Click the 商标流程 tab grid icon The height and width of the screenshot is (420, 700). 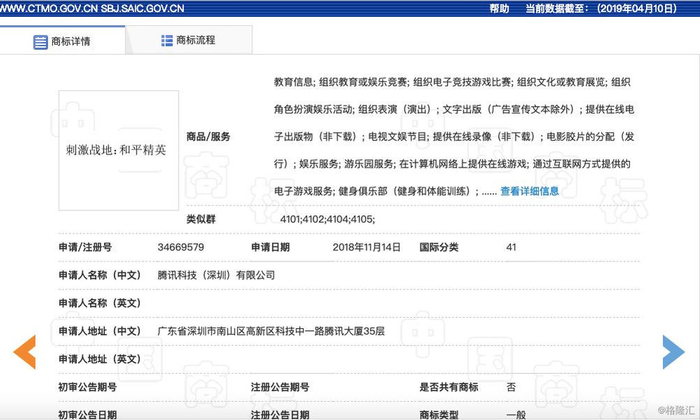click(x=167, y=41)
